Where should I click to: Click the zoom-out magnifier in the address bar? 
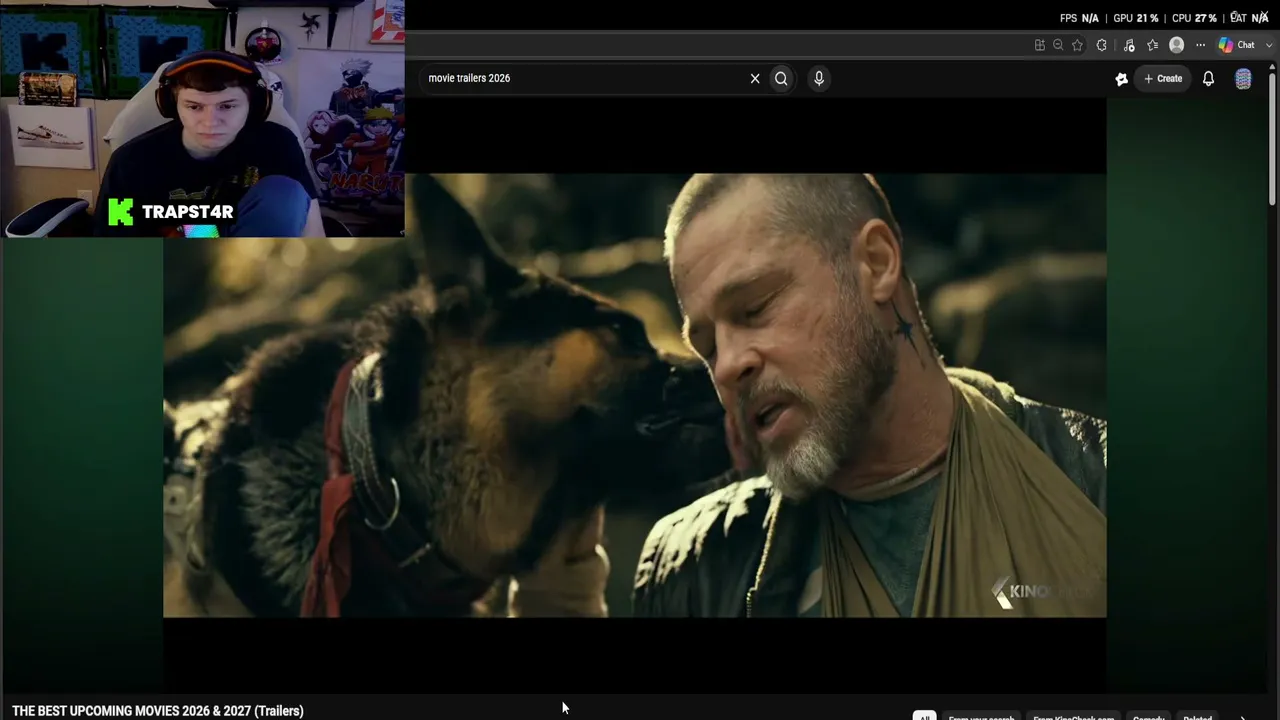coord(1058,45)
